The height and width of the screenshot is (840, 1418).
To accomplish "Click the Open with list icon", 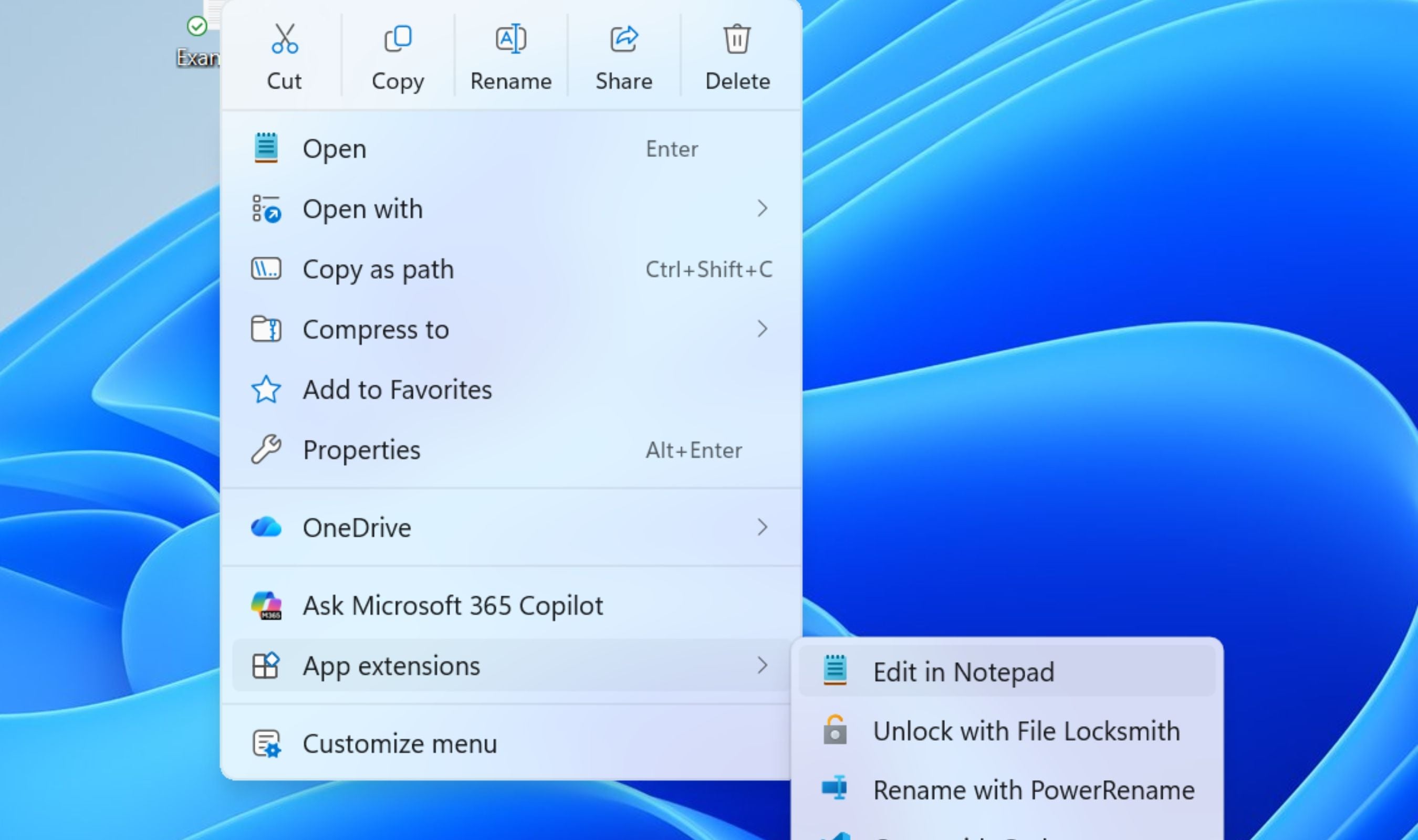I will click(x=266, y=209).
